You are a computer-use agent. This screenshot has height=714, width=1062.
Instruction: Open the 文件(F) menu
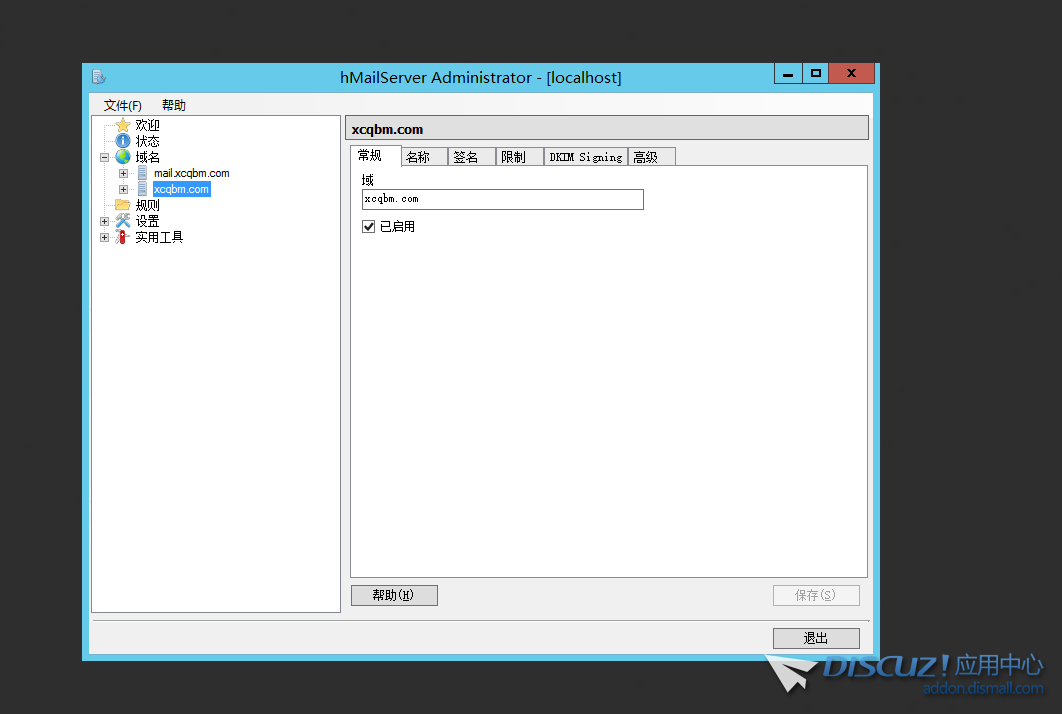point(123,105)
